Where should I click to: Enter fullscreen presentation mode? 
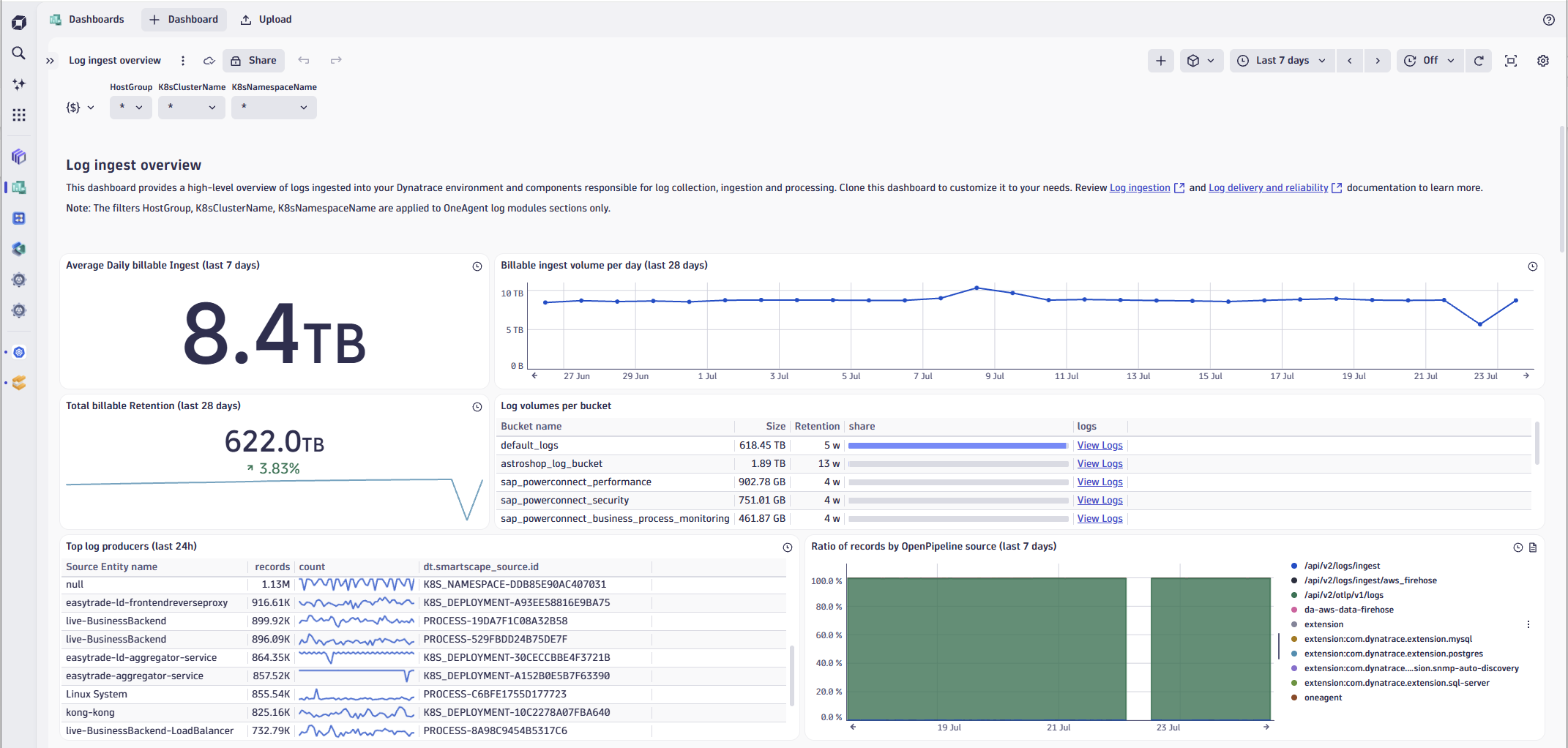pyautogui.click(x=1510, y=61)
